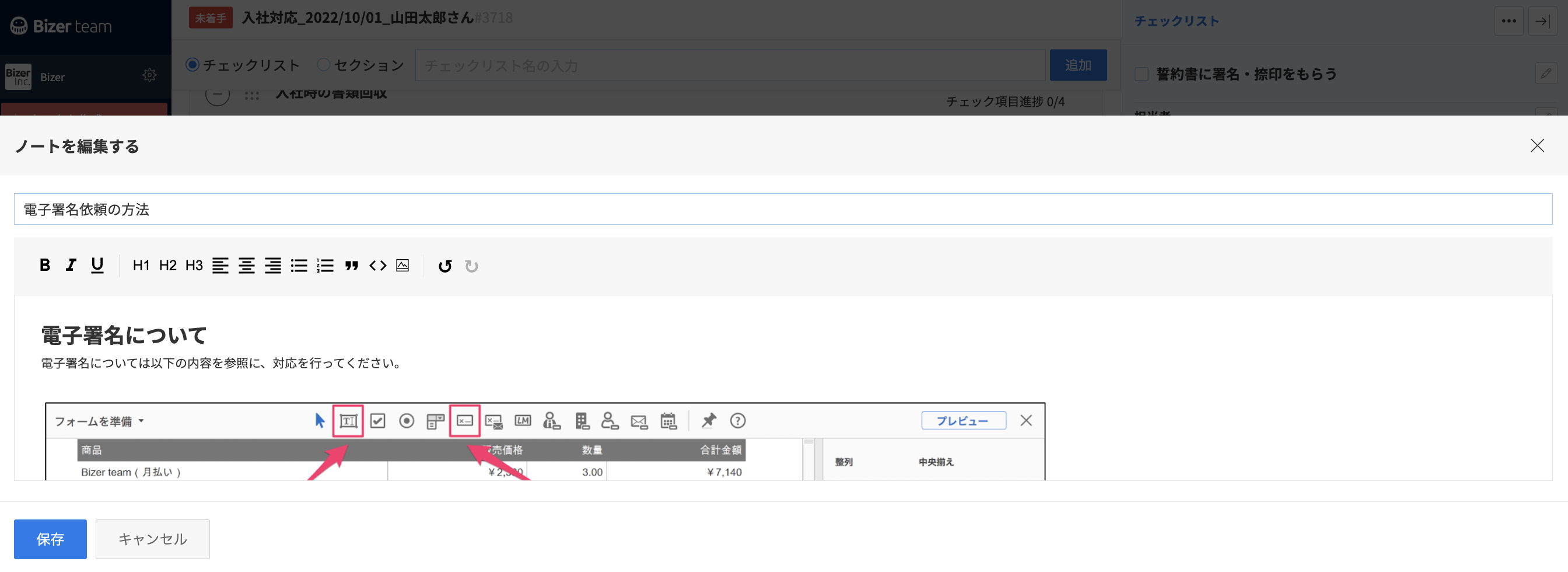
Task: Collapse the 入社時の書類回収 section
Action: pos(218,95)
